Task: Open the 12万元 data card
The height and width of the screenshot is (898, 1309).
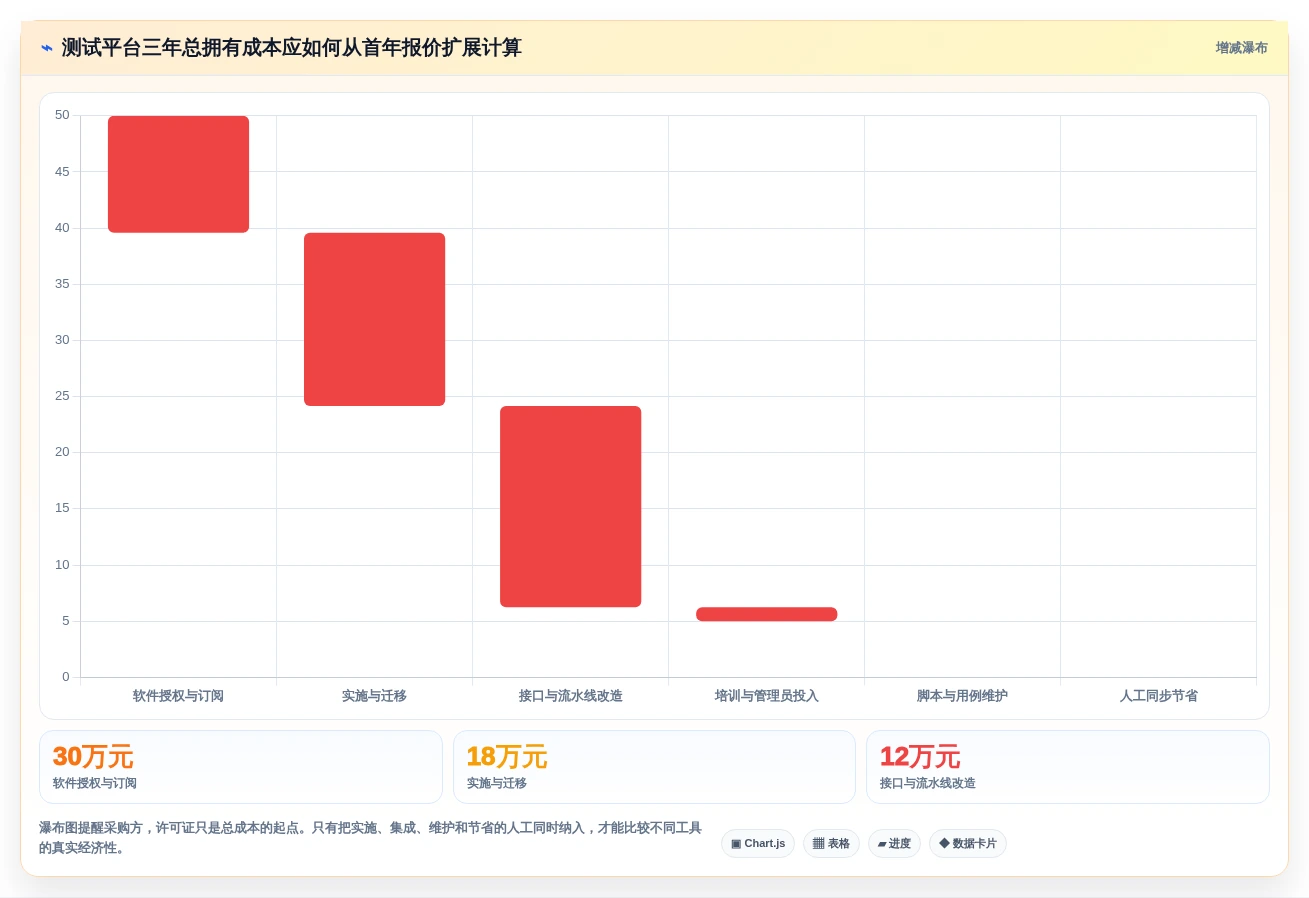Action: pyautogui.click(x=1068, y=767)
